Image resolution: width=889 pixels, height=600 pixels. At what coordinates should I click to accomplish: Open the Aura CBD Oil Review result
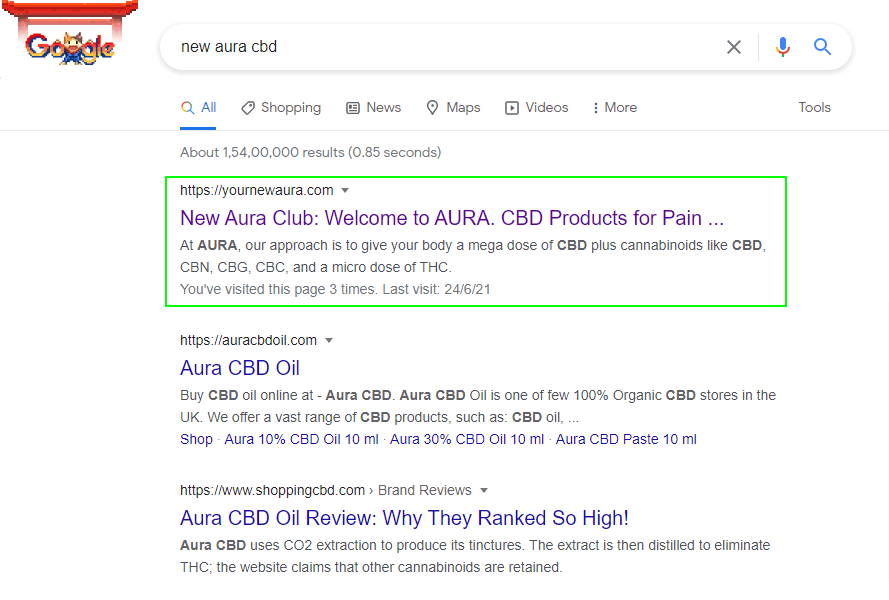pos(404,518)
